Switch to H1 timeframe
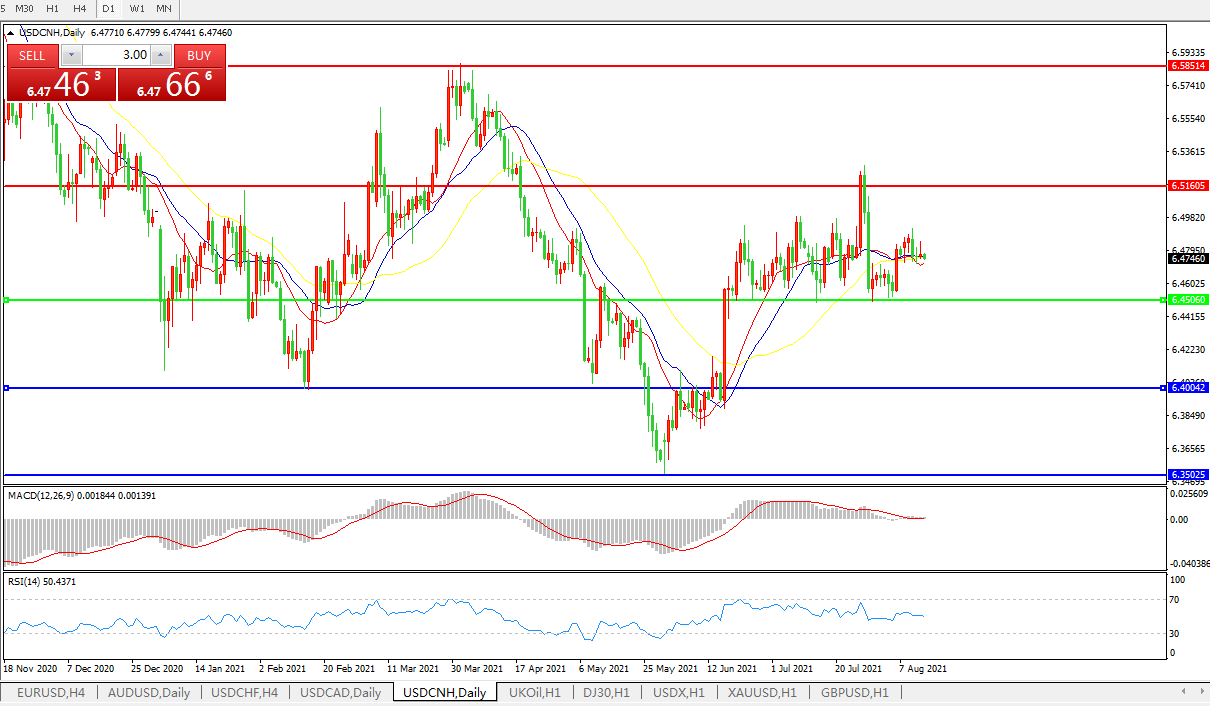Viewport: 1210px width, 706px height. tap(53, 9)
